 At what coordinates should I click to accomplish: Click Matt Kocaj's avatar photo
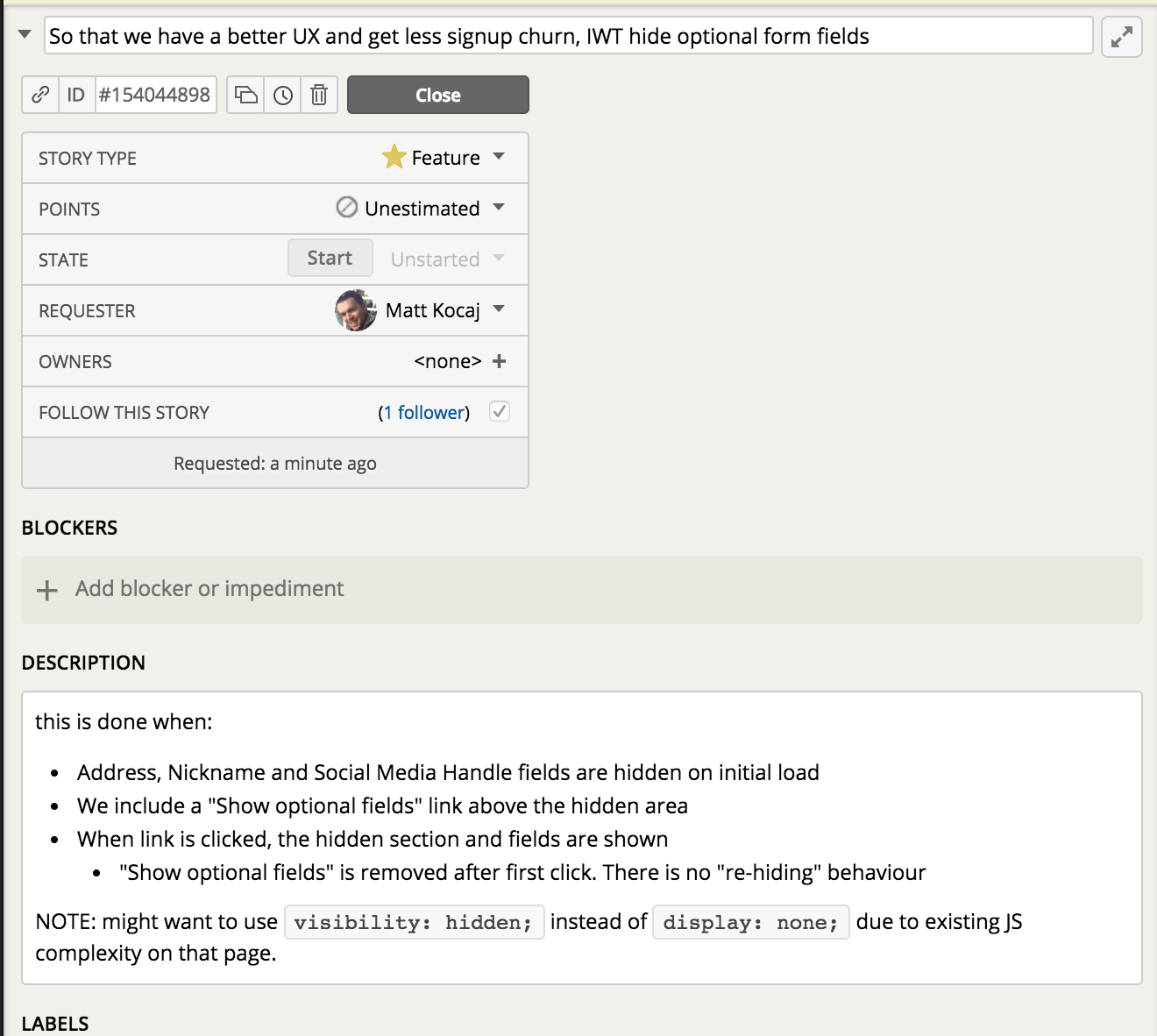click(355, 310)
